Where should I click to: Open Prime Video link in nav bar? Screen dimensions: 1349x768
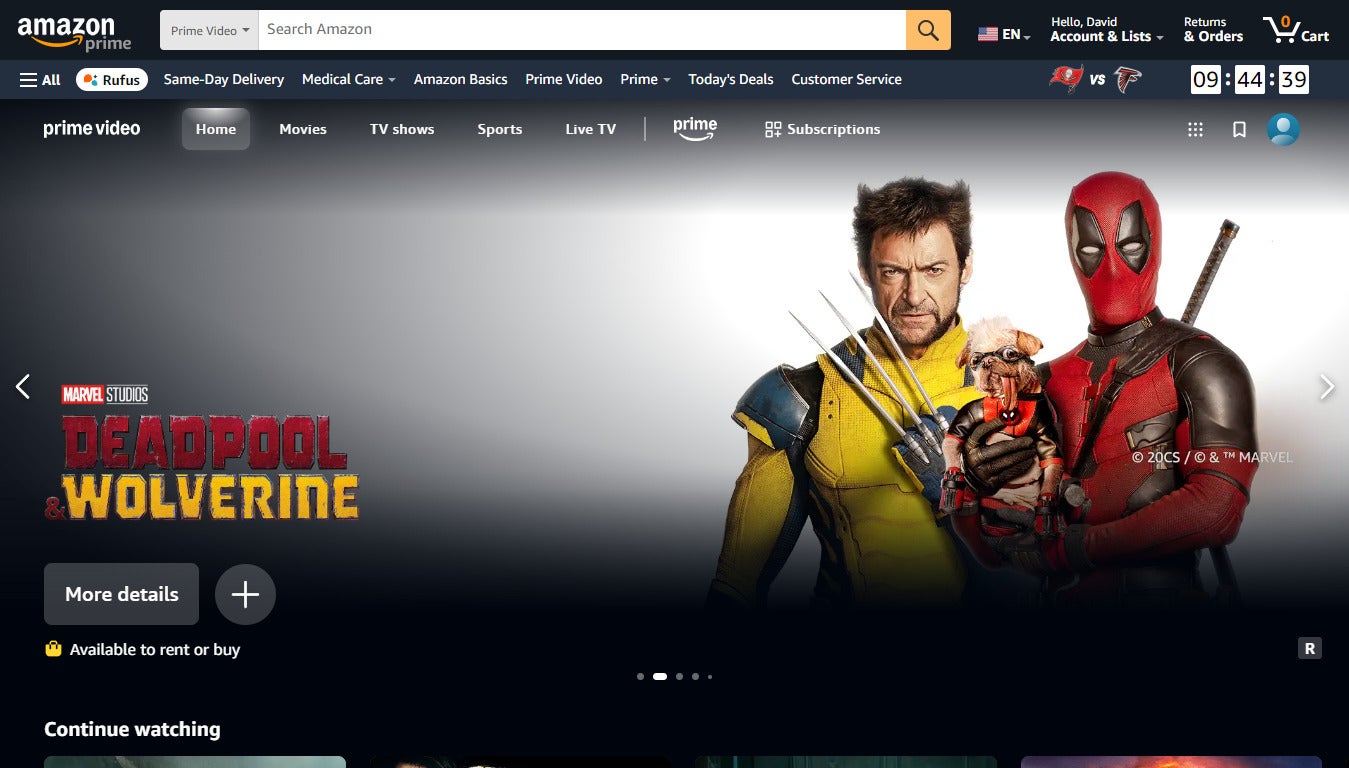(564, 79)
